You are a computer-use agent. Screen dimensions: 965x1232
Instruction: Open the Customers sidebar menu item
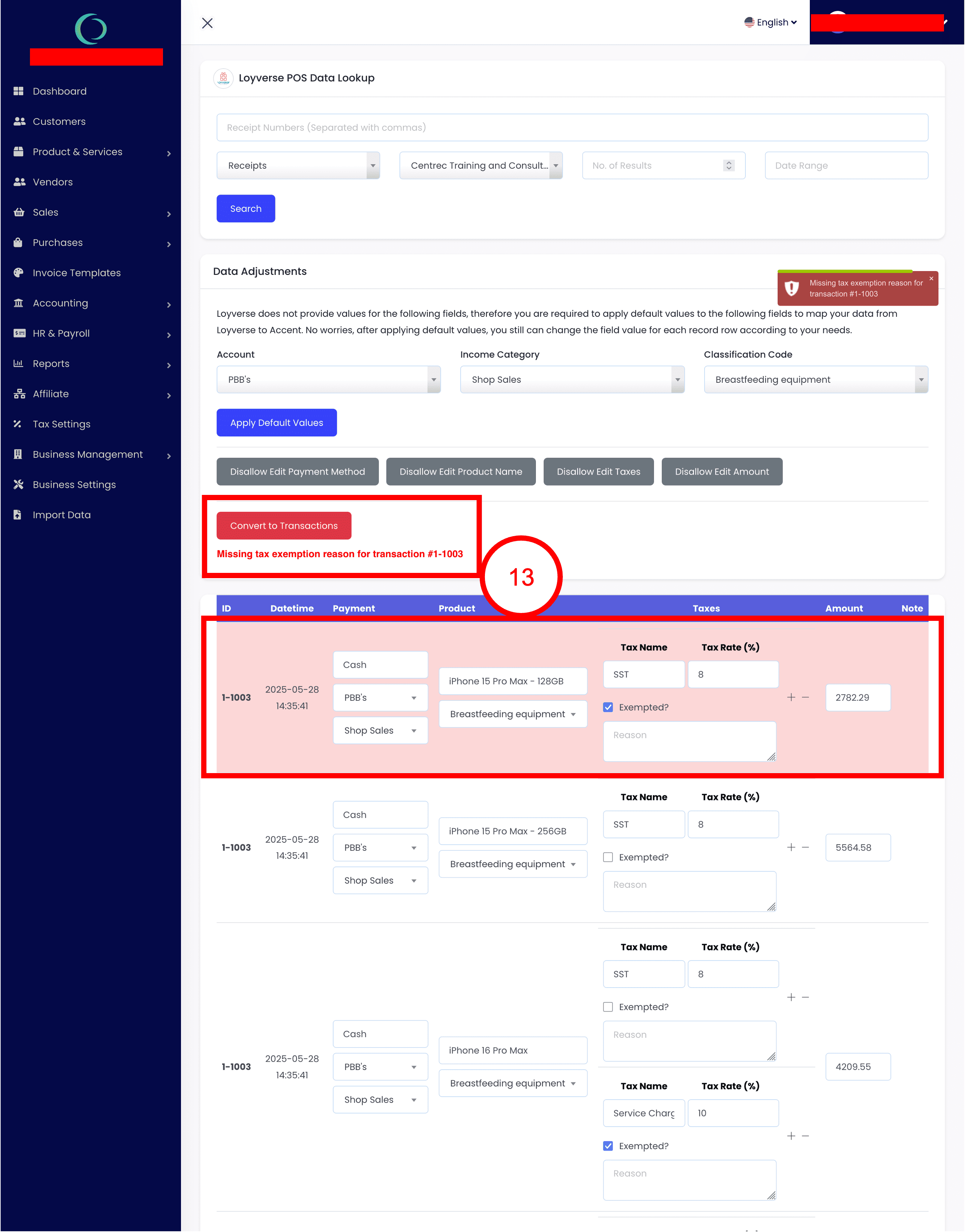coord(59,121)
